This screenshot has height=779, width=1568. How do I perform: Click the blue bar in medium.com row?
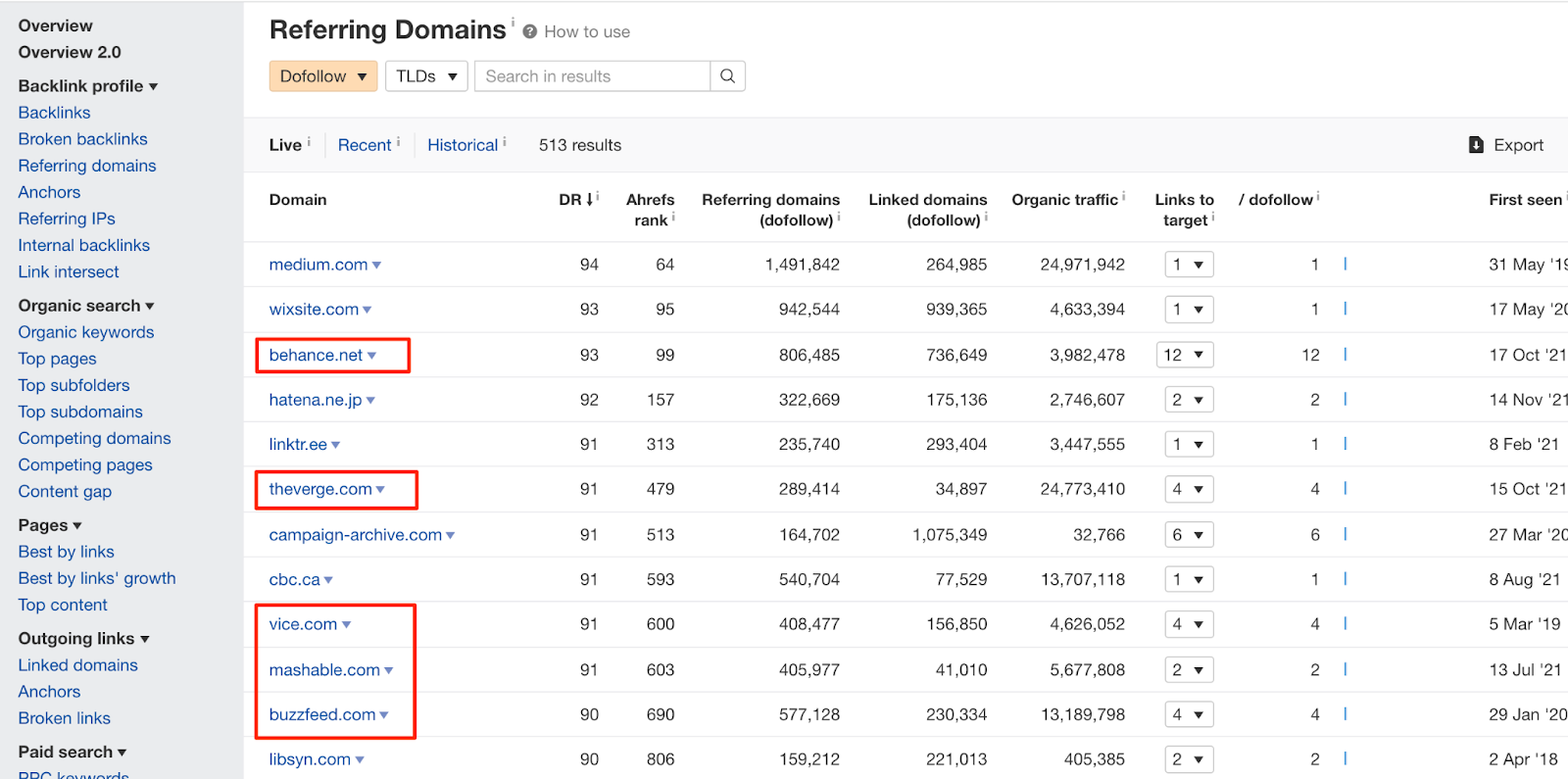coord(1346,264)
